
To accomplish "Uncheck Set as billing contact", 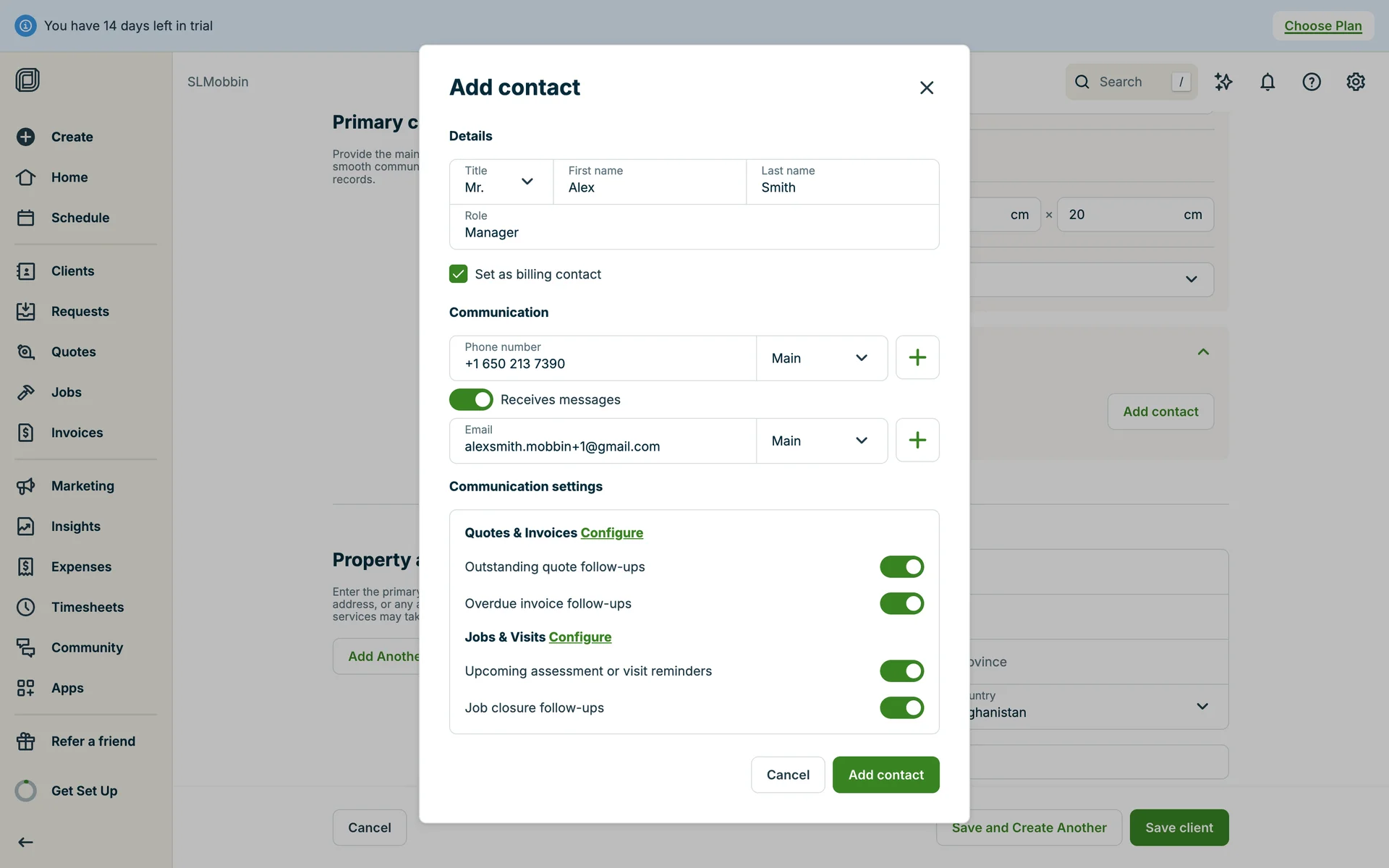I will click(458, 273).
